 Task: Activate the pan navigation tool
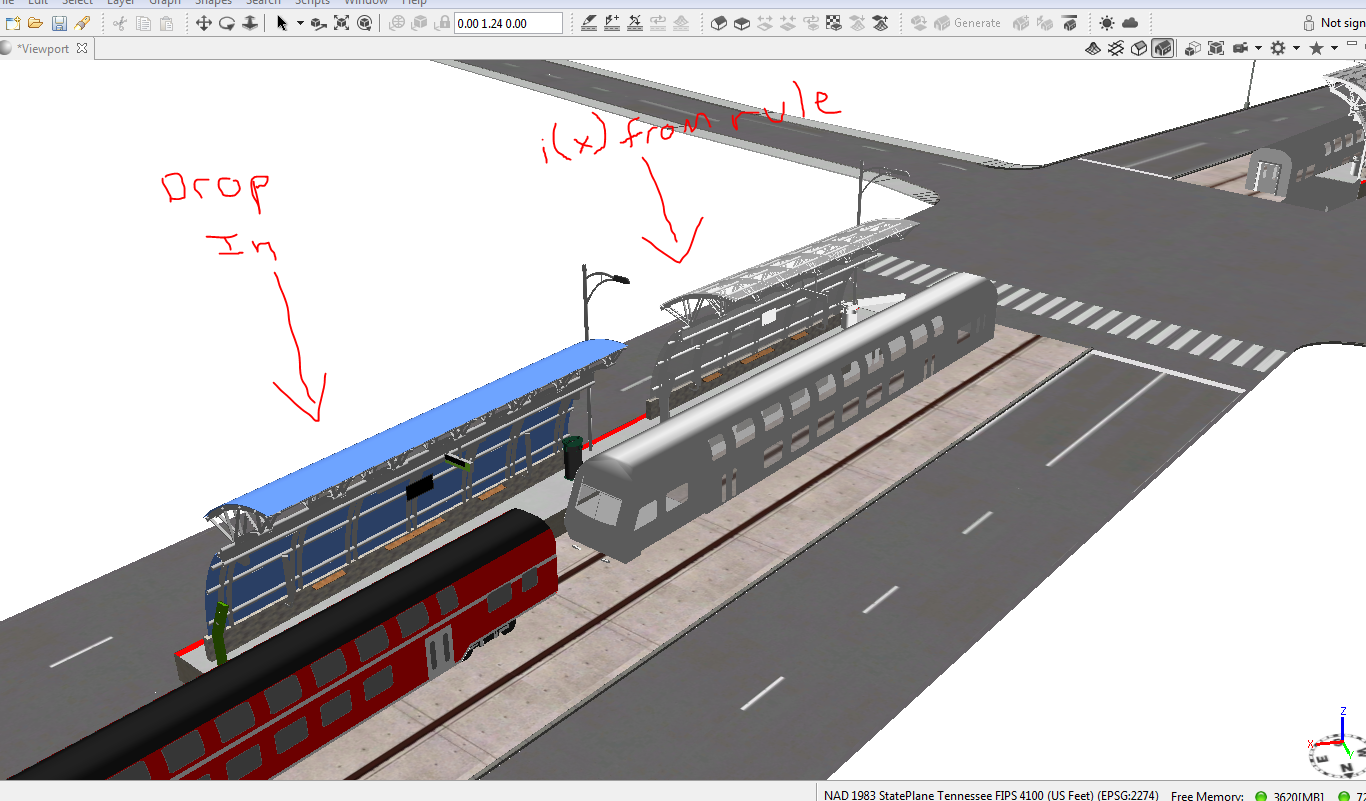(x=204, y=23)
